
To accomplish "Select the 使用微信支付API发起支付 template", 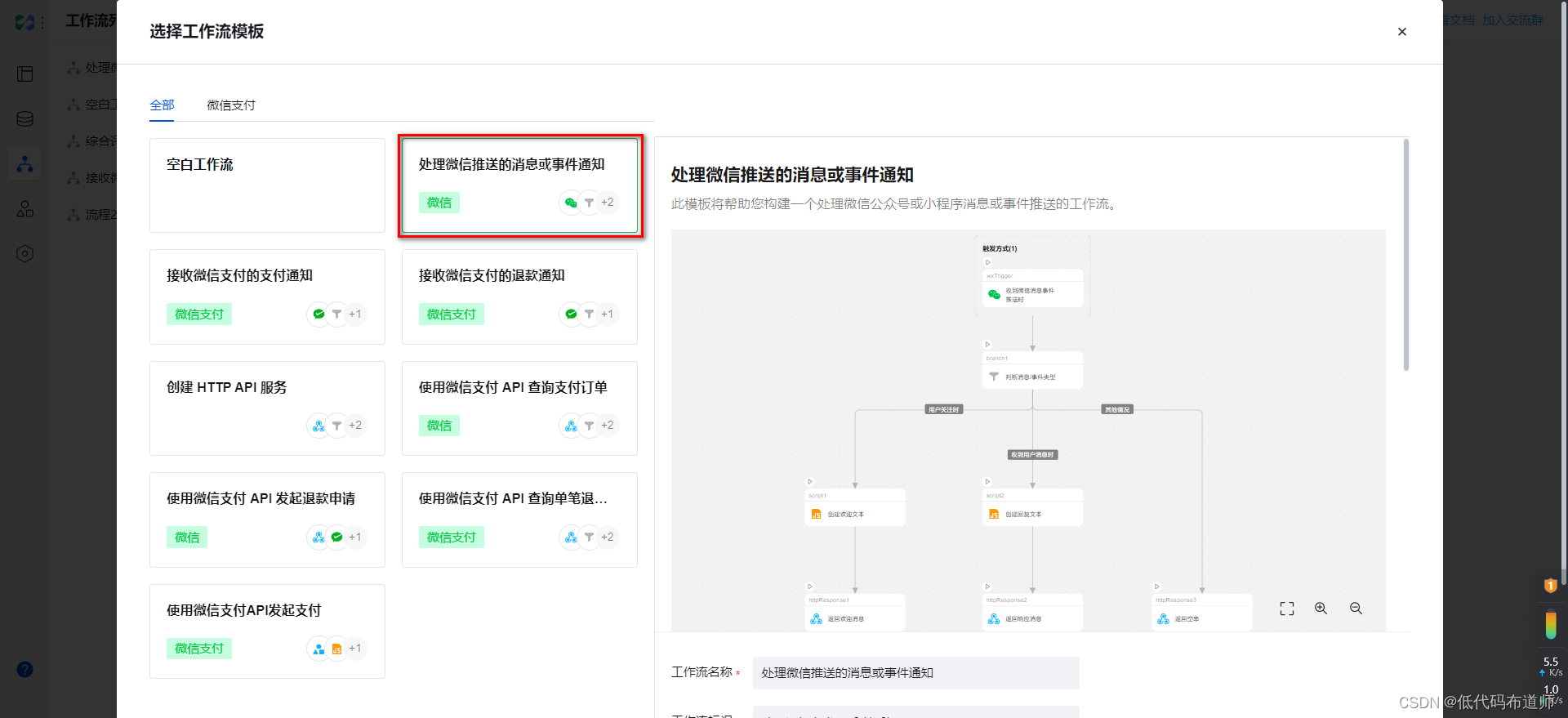I will coord(267,631).
